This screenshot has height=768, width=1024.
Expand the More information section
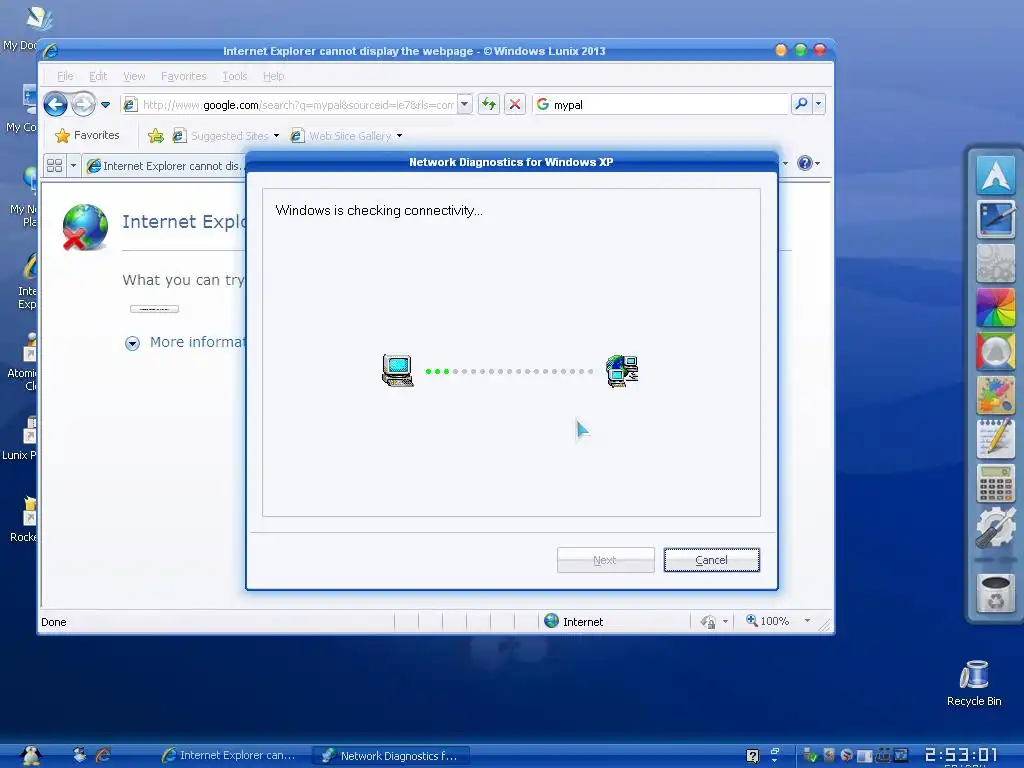[x=186, y=342]
